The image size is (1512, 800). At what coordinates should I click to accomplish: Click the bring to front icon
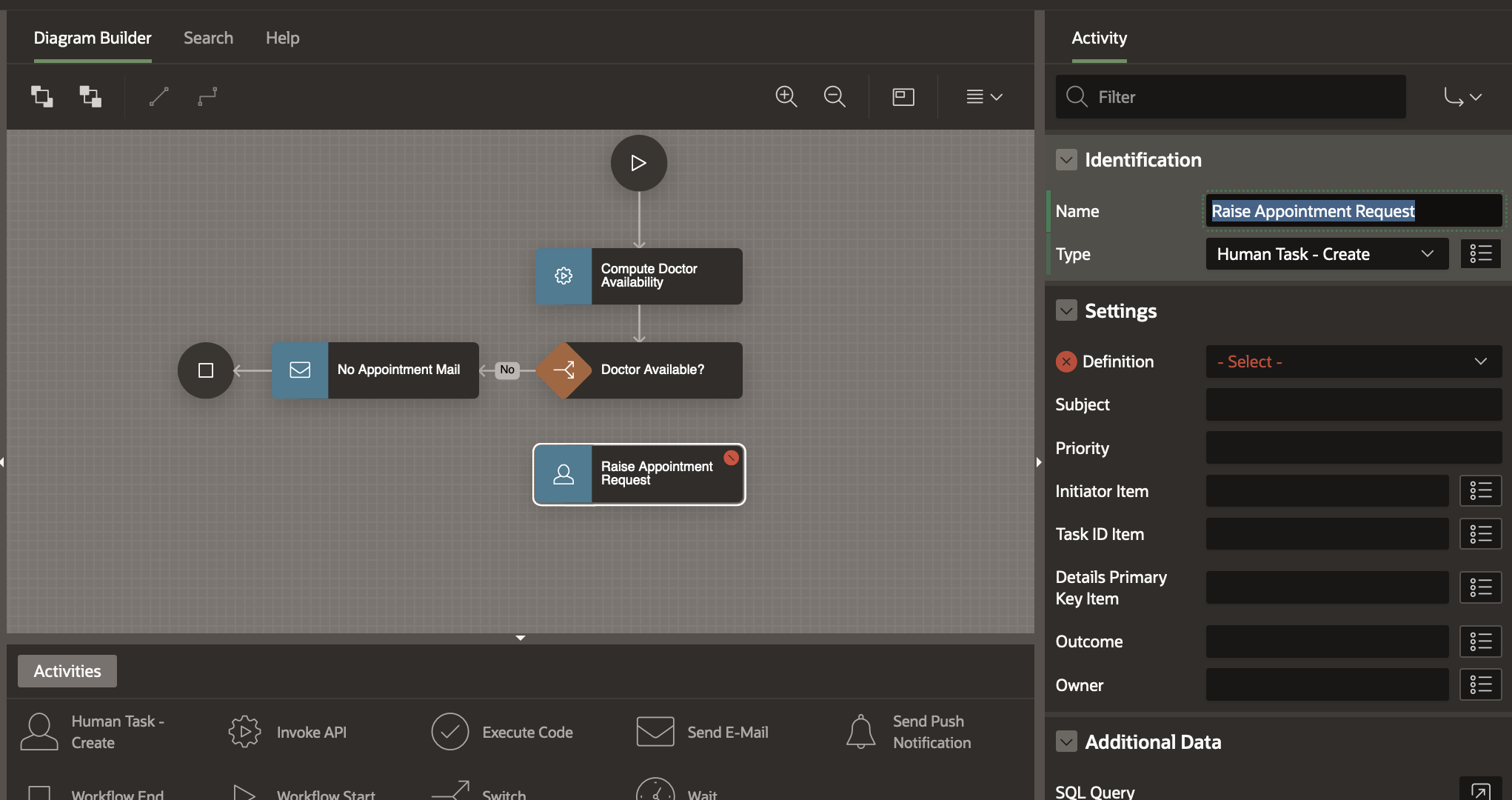click(x=41, y=96)
